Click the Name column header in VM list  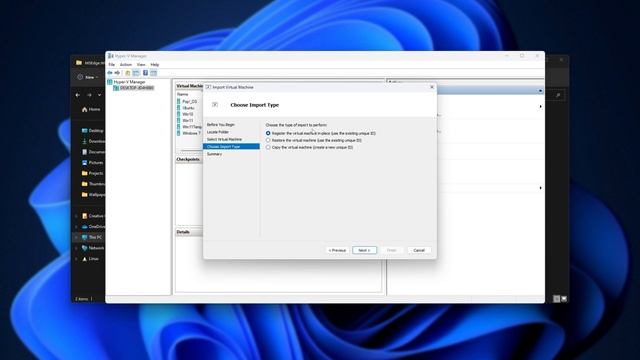(x=182, y=94)
